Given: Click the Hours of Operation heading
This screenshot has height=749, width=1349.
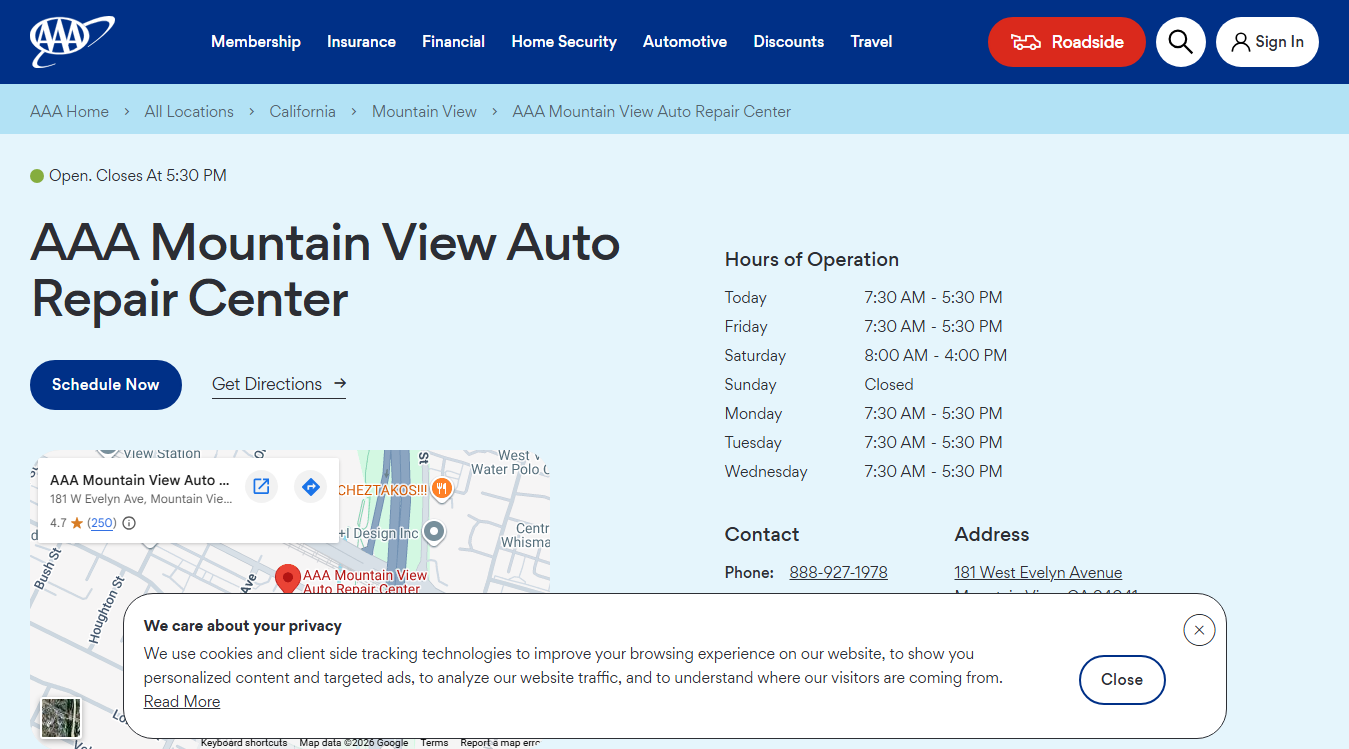Looking at the screenshot, I should tap(812, 260).
